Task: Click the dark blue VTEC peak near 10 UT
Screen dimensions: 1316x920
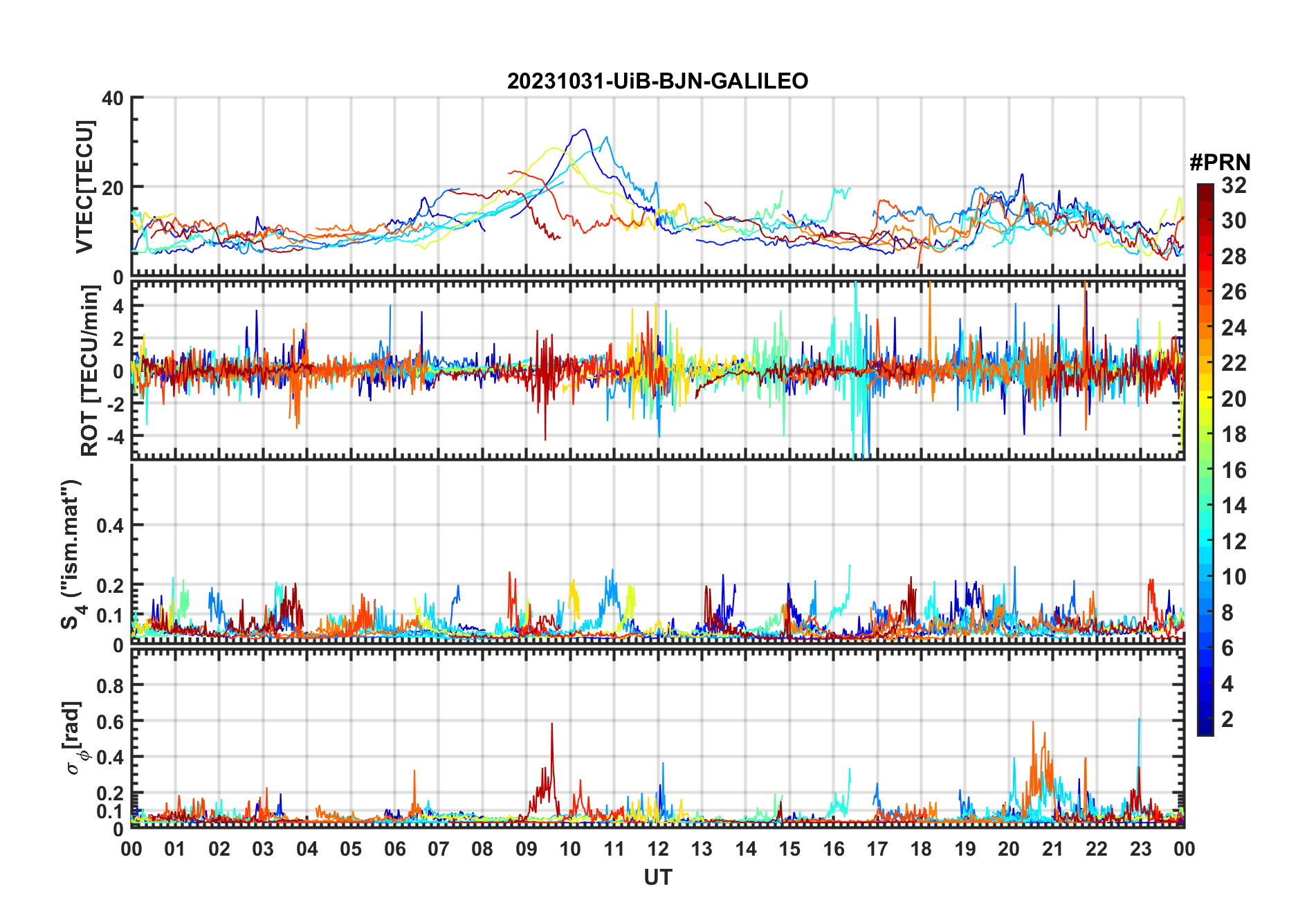Action: click(x=584, y=130)
